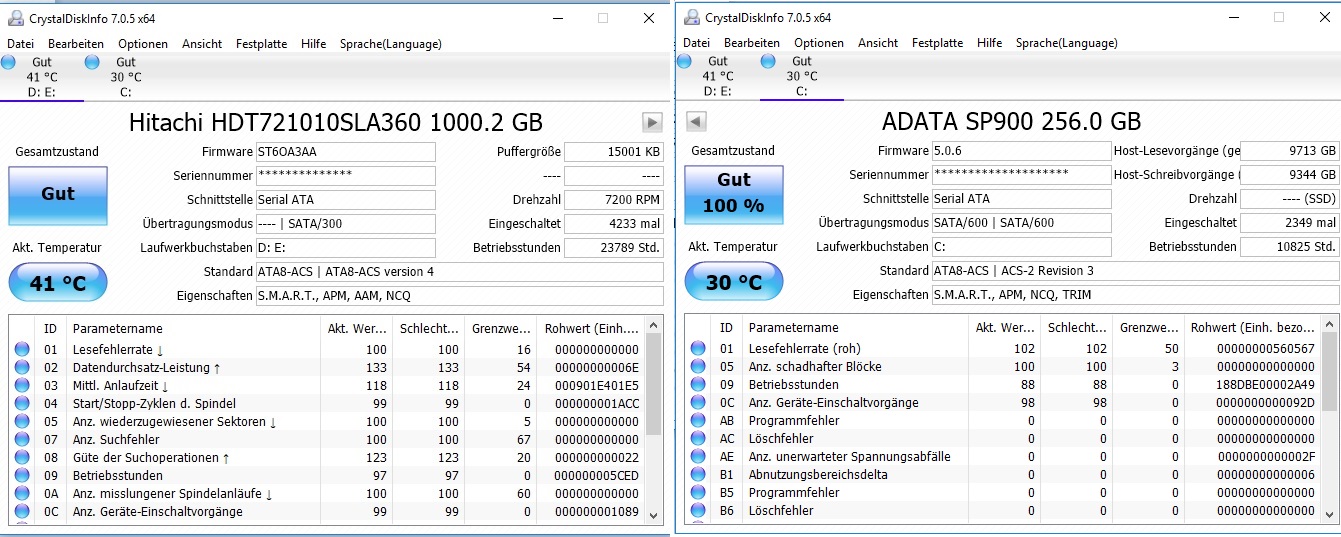Click status orb of Anz. schadhafter Blöcke row
The width and height of the screenshot is (1341, 537).
coord(698,367)
